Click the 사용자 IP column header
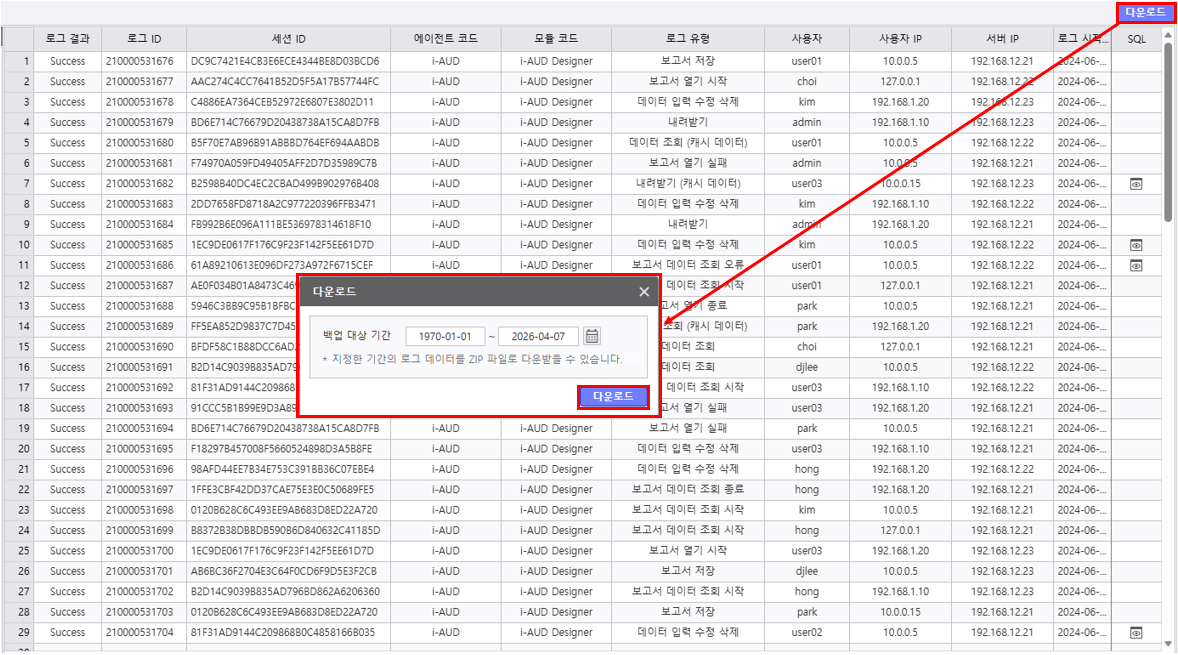This screenshot has width=1178, height=655. click(900, 38)
